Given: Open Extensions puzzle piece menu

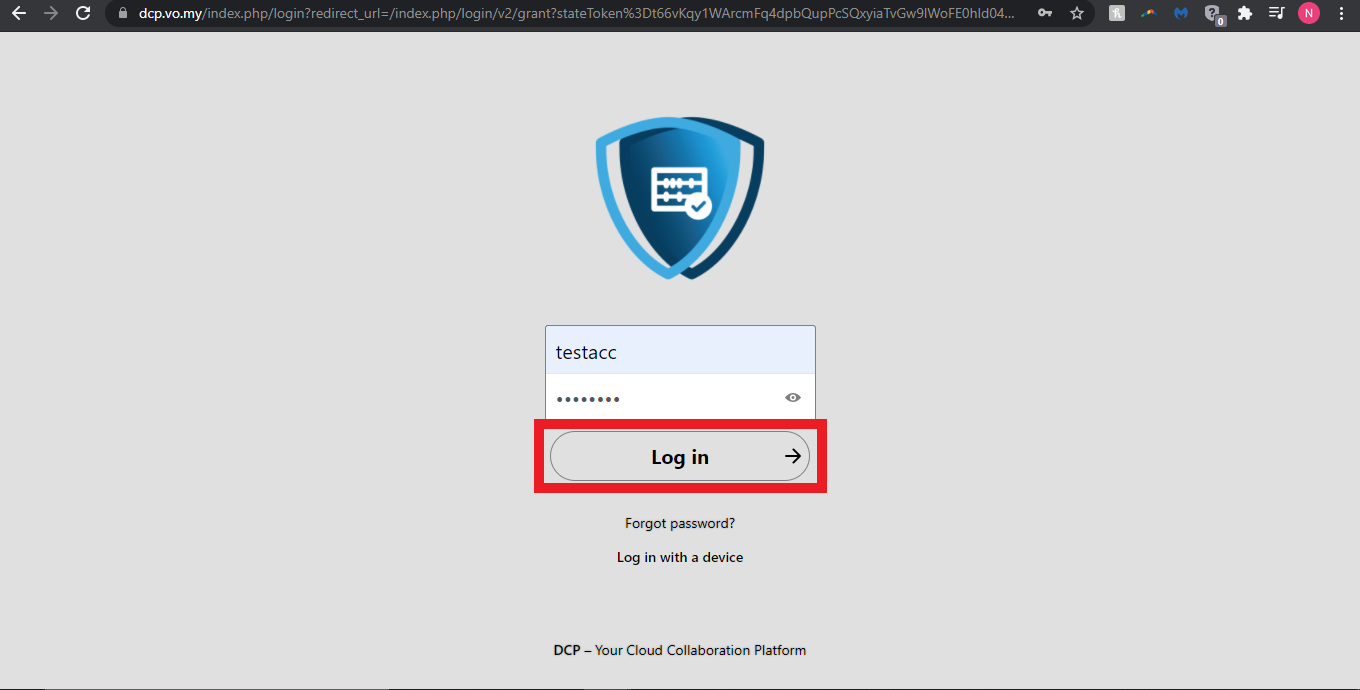Looking at the screenshot, I should [x=1245, y=14].
